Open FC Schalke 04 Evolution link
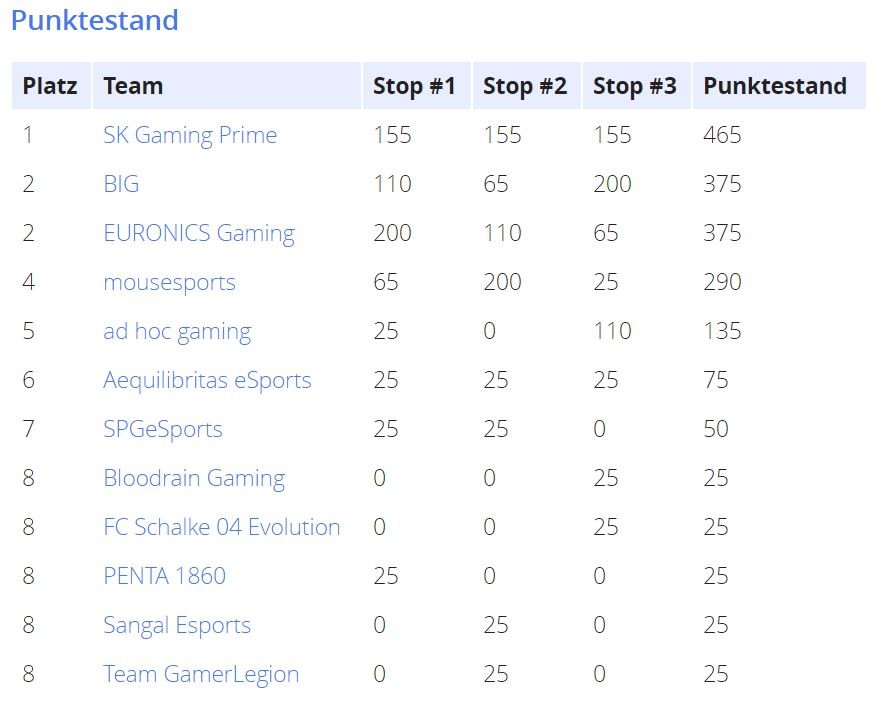 [x=222, y=527]
